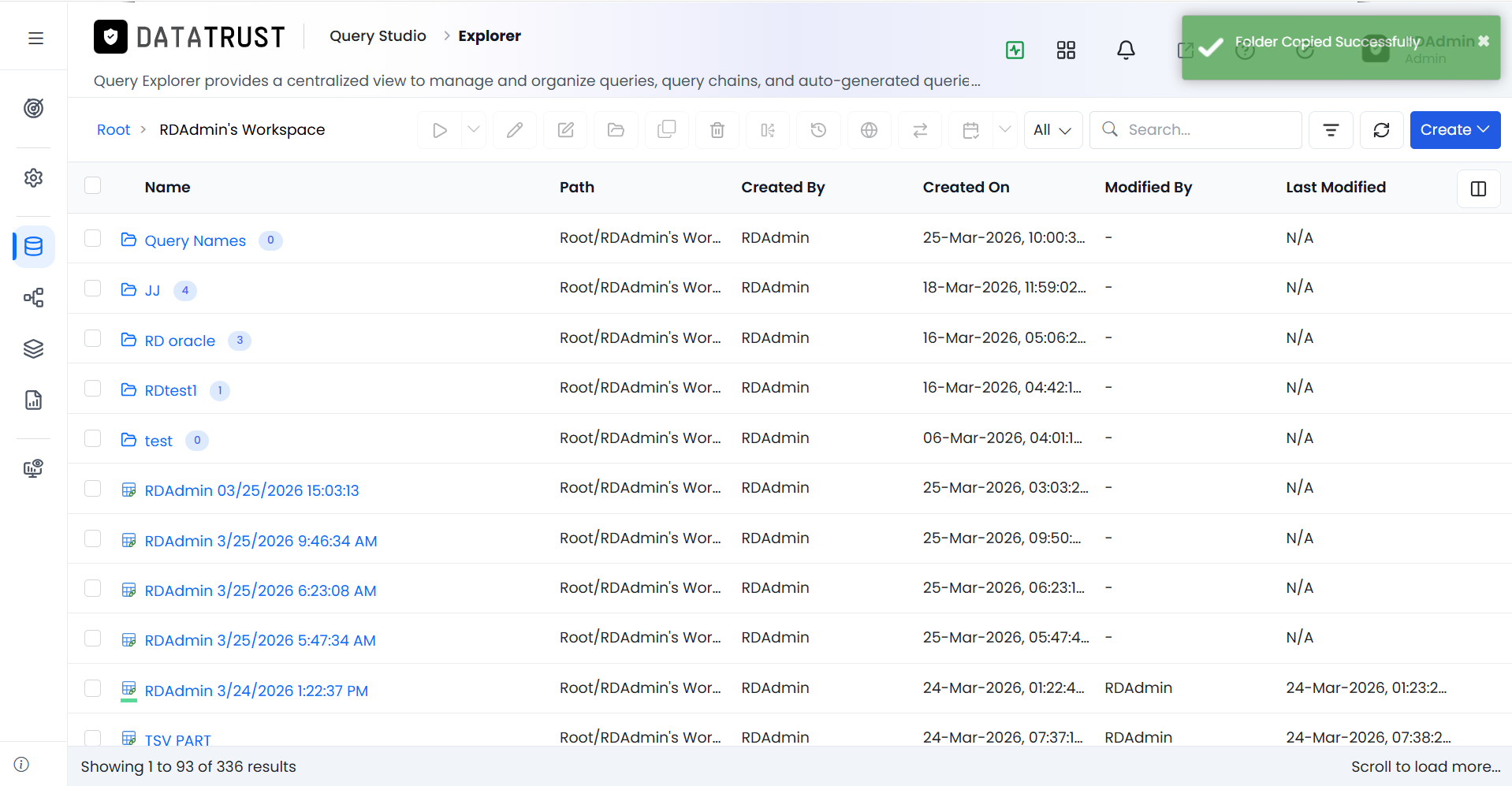
Task: Open the database icon in left sidebar
Action: coord(34,247)
